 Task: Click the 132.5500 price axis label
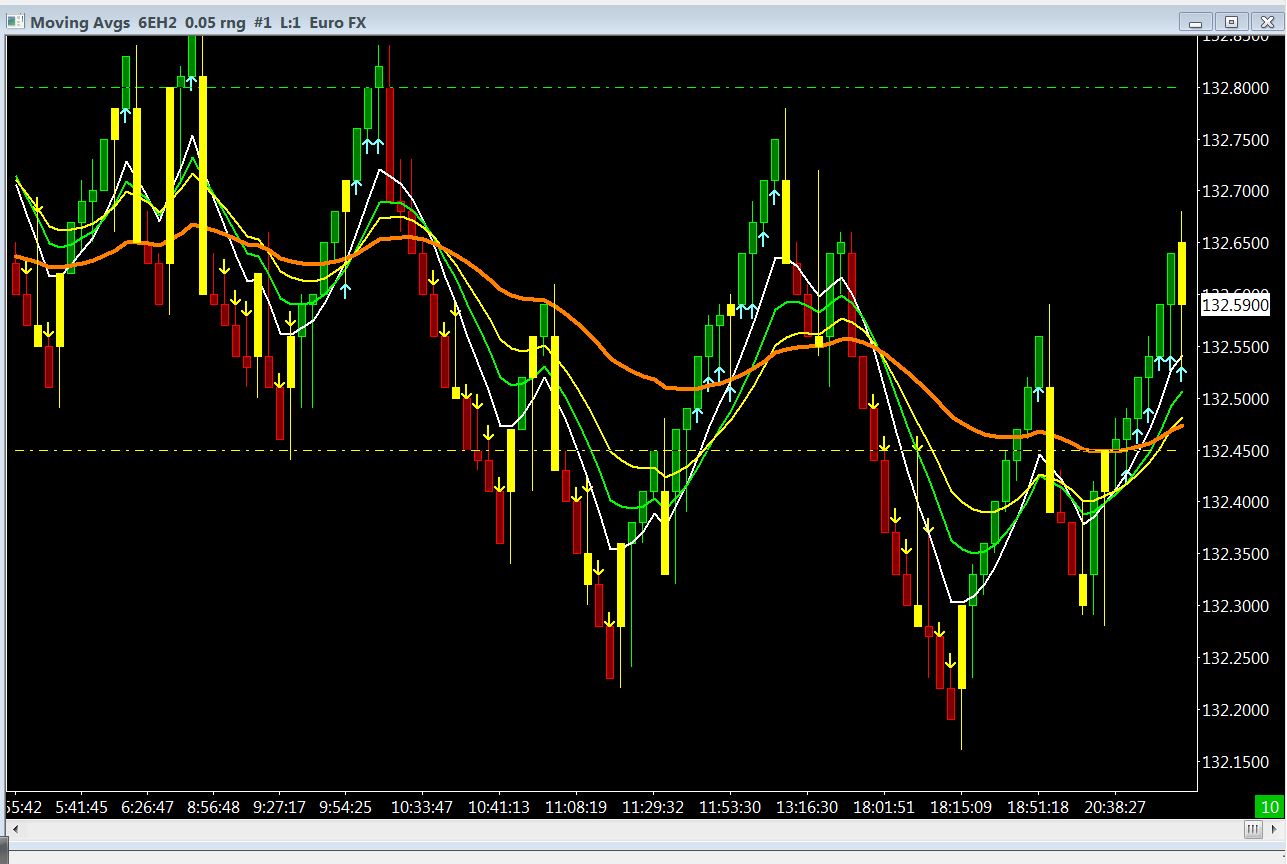[x=1235, y=347]
